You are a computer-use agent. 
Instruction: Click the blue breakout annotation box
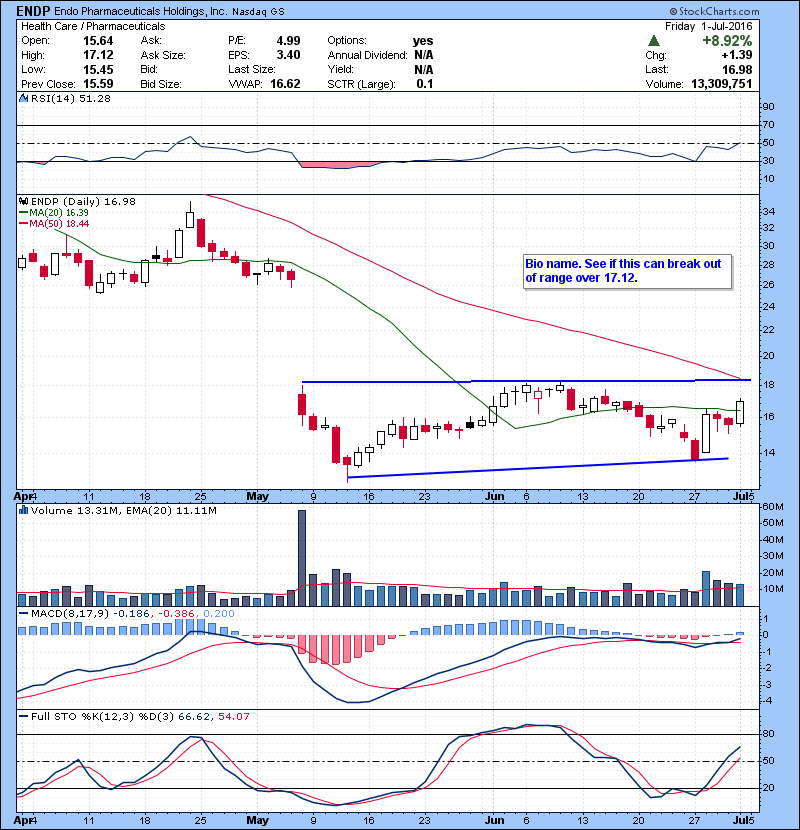pyautogui.click(x=627, y=272)
